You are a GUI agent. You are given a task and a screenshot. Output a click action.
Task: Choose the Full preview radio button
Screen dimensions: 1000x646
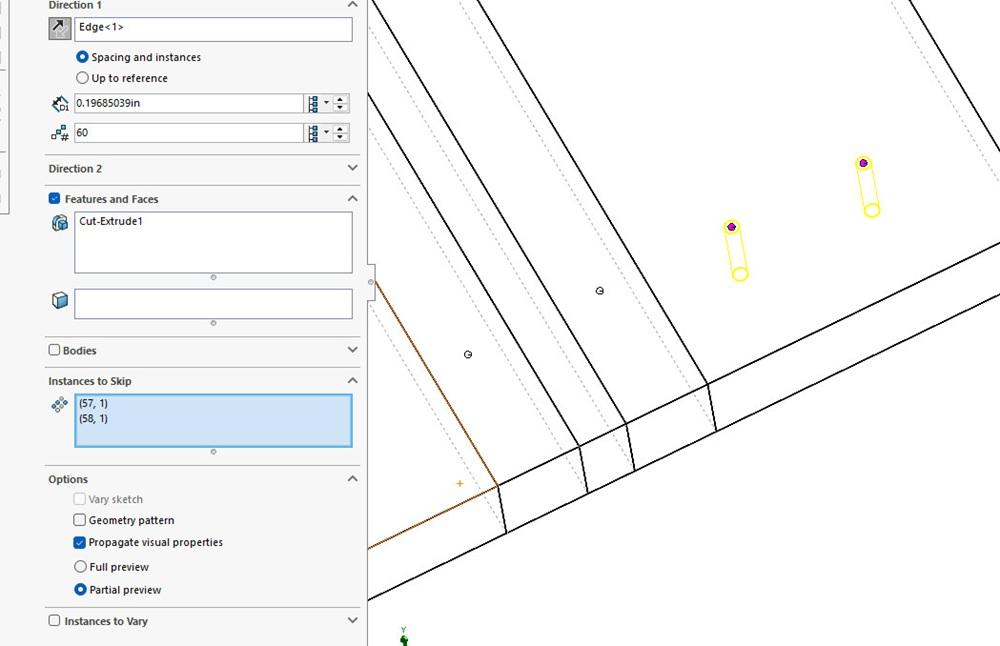coord(81,567)
